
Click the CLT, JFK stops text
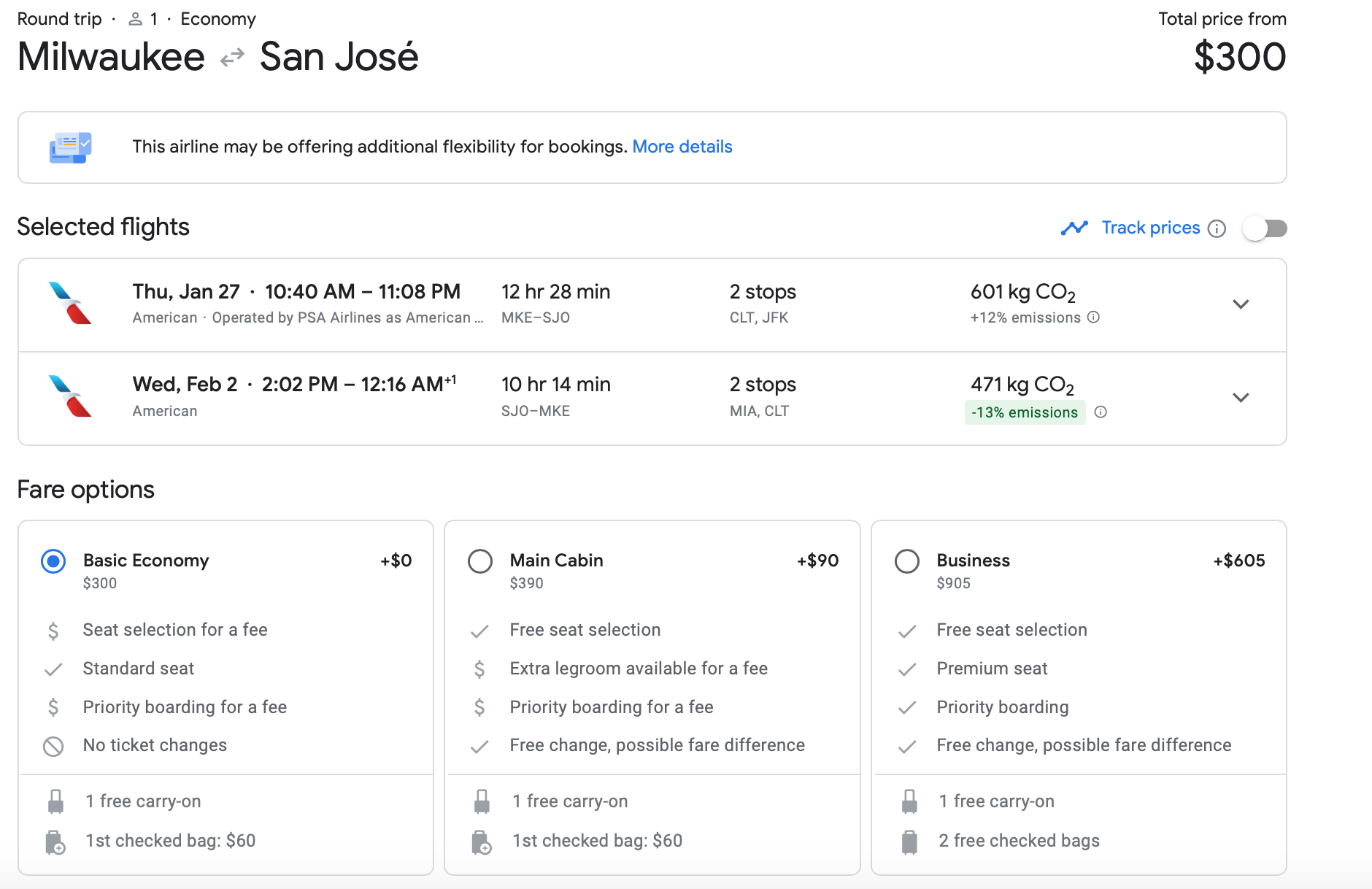click(759, 317)
